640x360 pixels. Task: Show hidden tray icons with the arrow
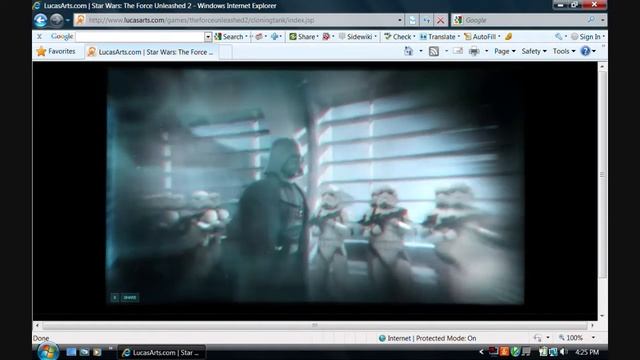point(481,352)
